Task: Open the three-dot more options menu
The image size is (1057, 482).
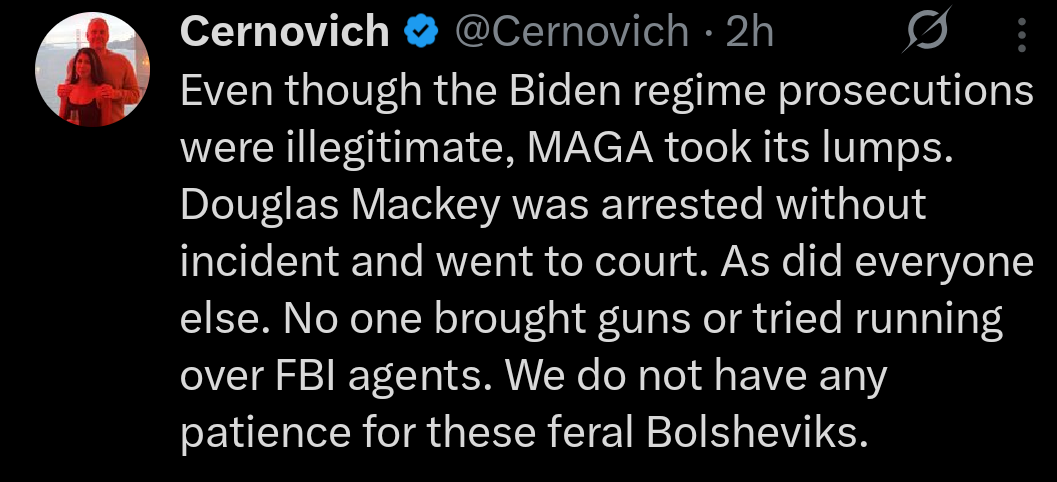Action: click(x=1021, y=36)
